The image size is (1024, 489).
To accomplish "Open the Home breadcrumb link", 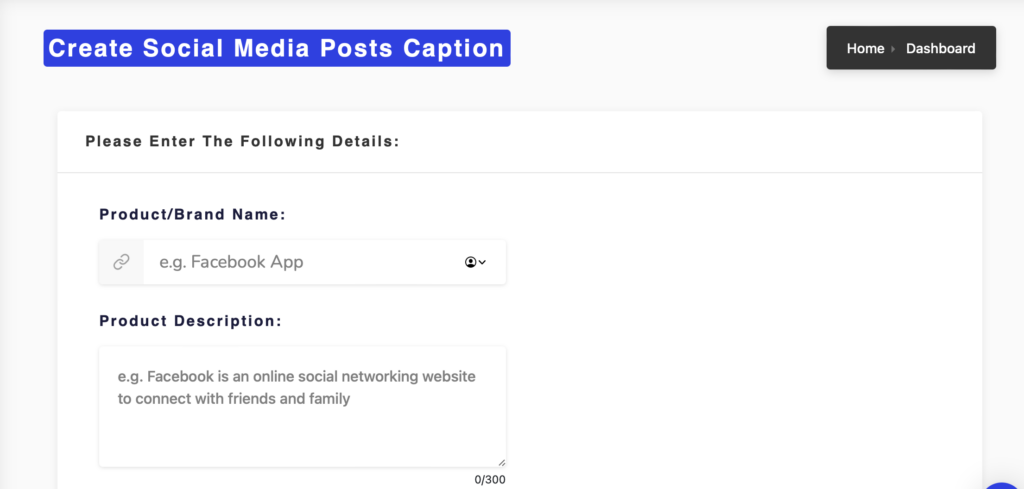I will coord(865,48).
